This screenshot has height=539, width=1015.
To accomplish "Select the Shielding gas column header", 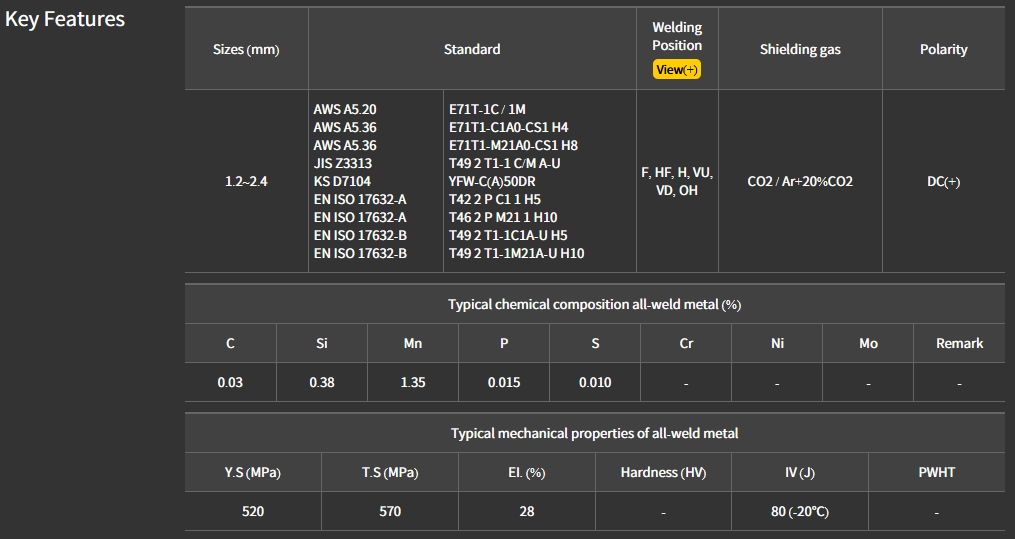I will tap(800, 50).
